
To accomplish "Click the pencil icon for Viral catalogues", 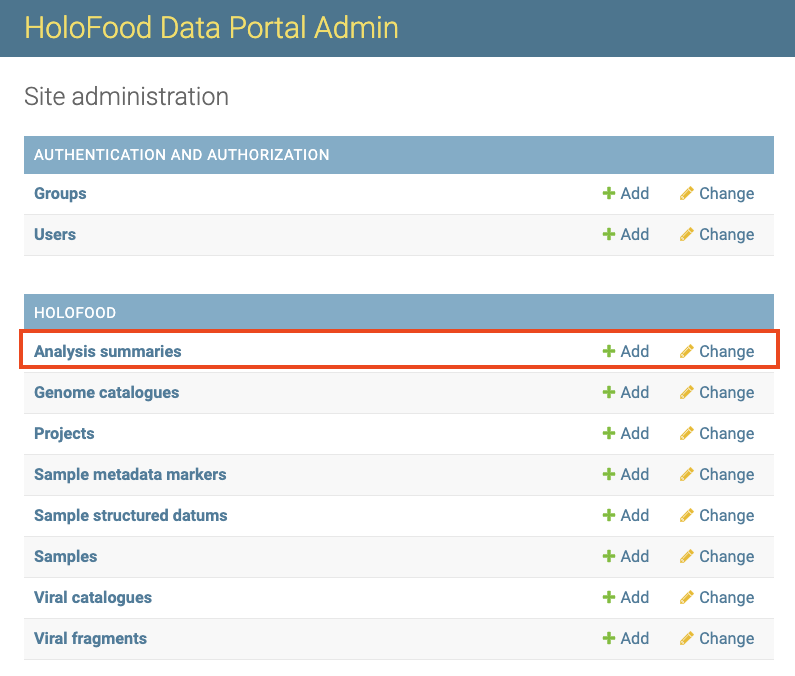I will pyautogui.click(x=686, y=597).
